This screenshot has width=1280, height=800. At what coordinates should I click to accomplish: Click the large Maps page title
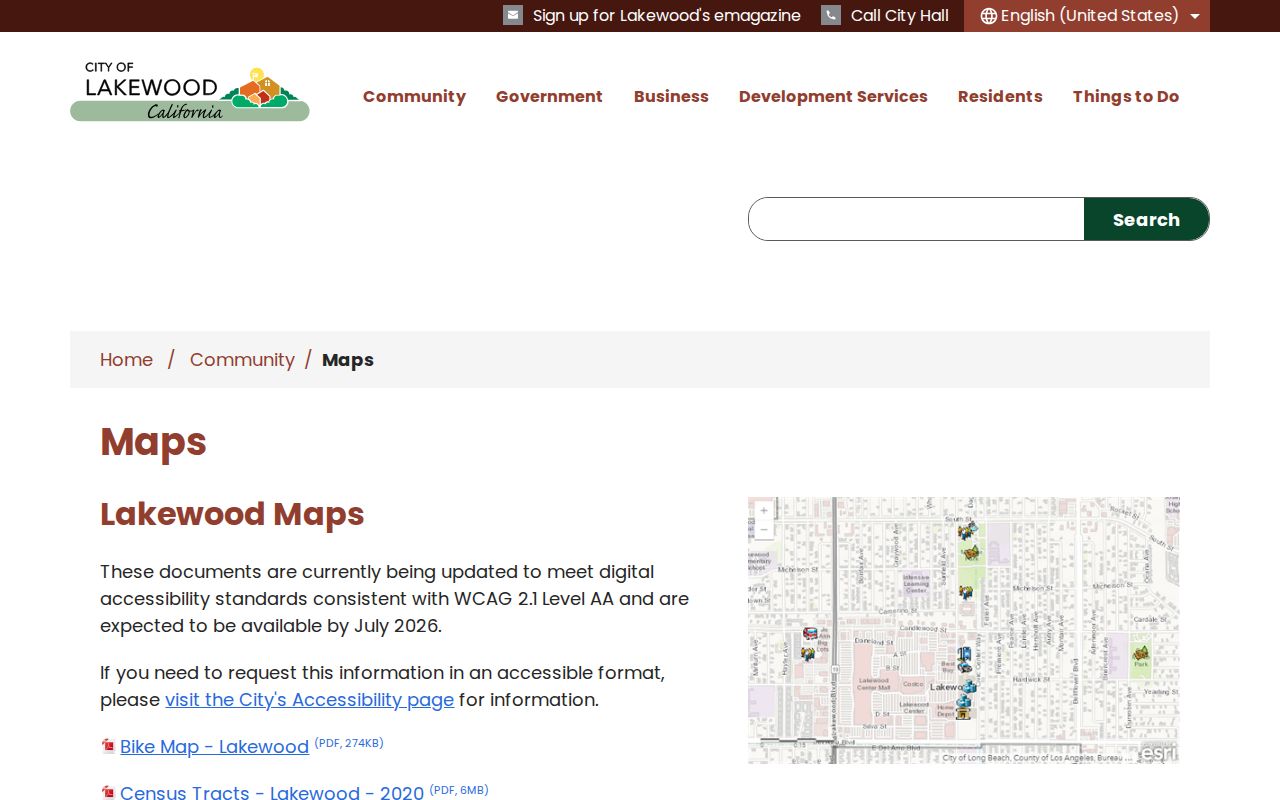pyautogui.click(x=153, y=442)
